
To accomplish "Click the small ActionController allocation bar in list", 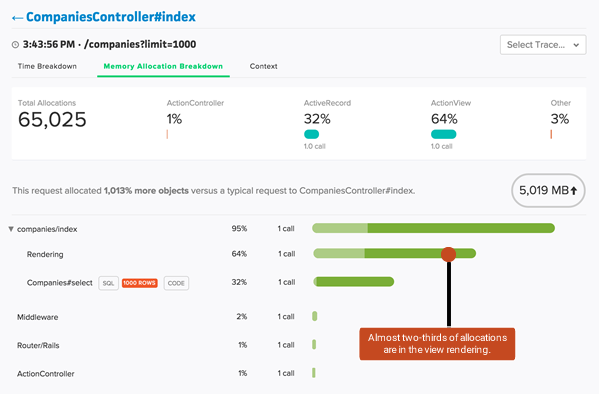I will pos(314,373).
